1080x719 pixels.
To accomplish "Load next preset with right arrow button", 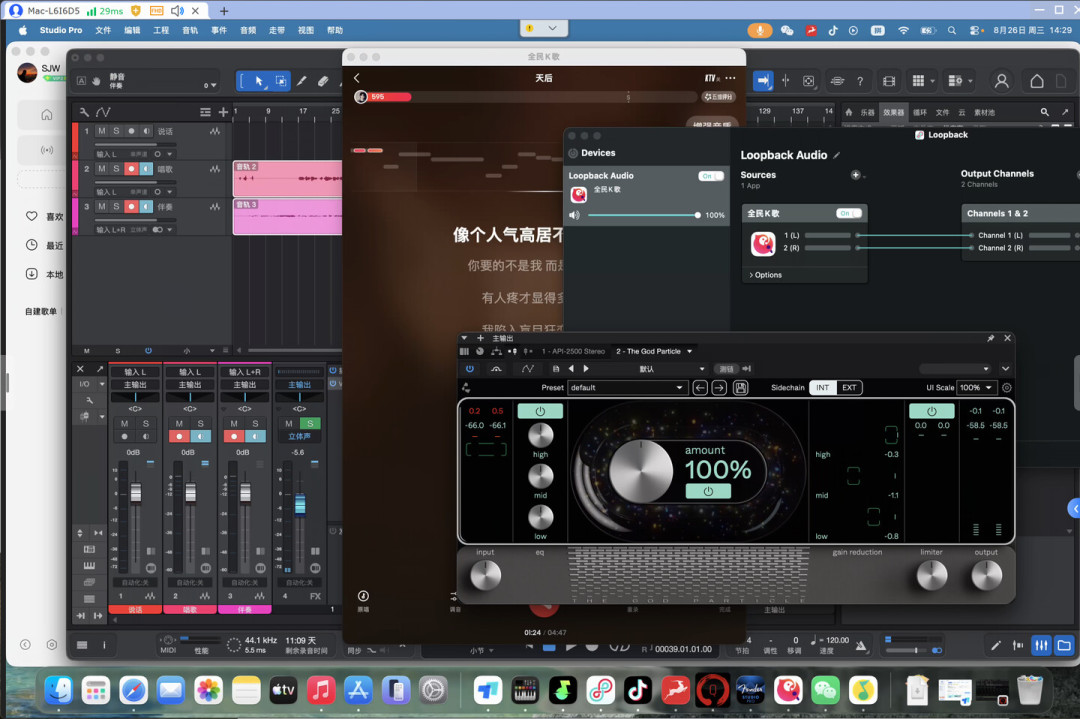I will click(719, 388).
